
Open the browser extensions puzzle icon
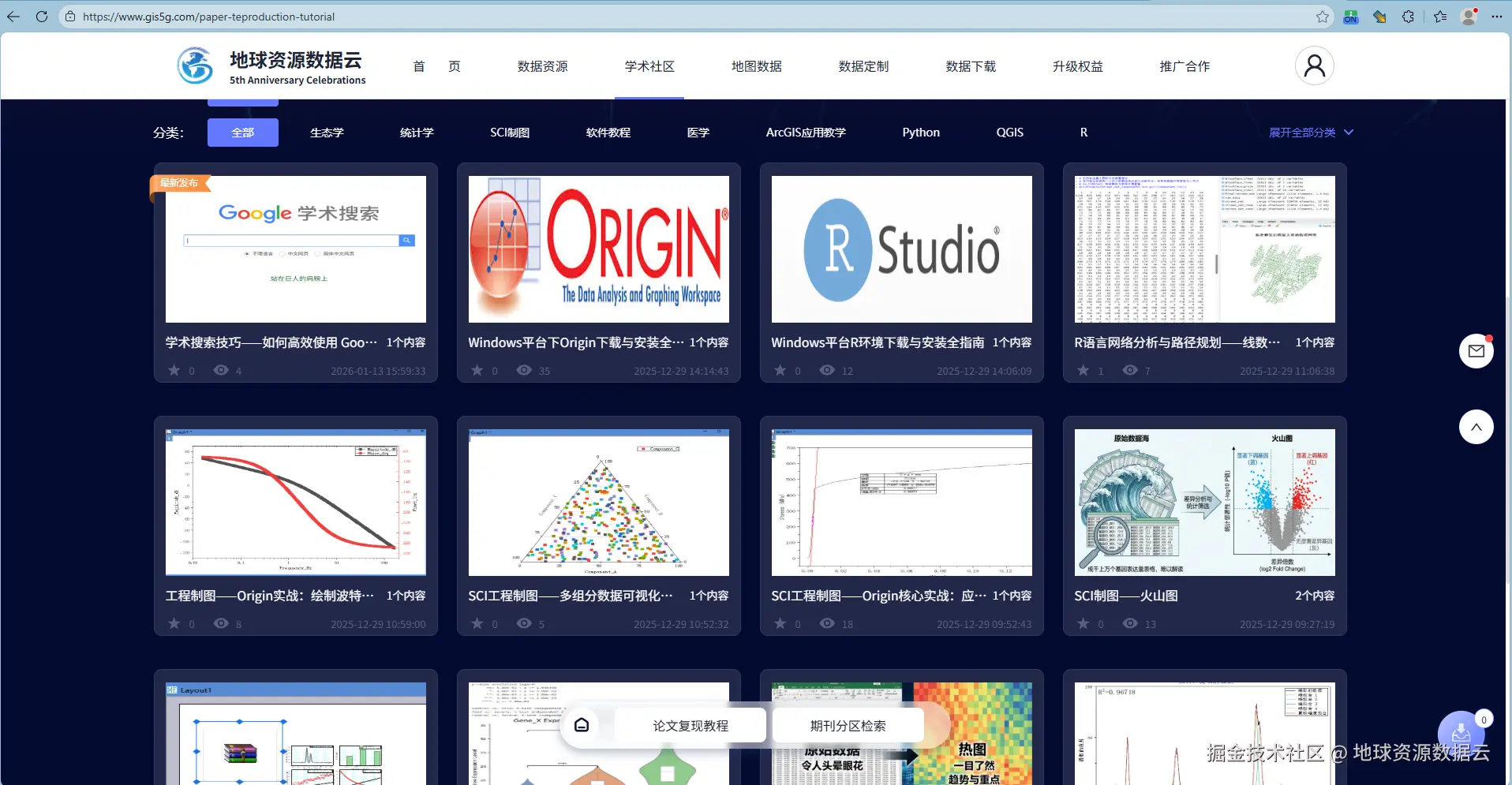[1409, 17]
